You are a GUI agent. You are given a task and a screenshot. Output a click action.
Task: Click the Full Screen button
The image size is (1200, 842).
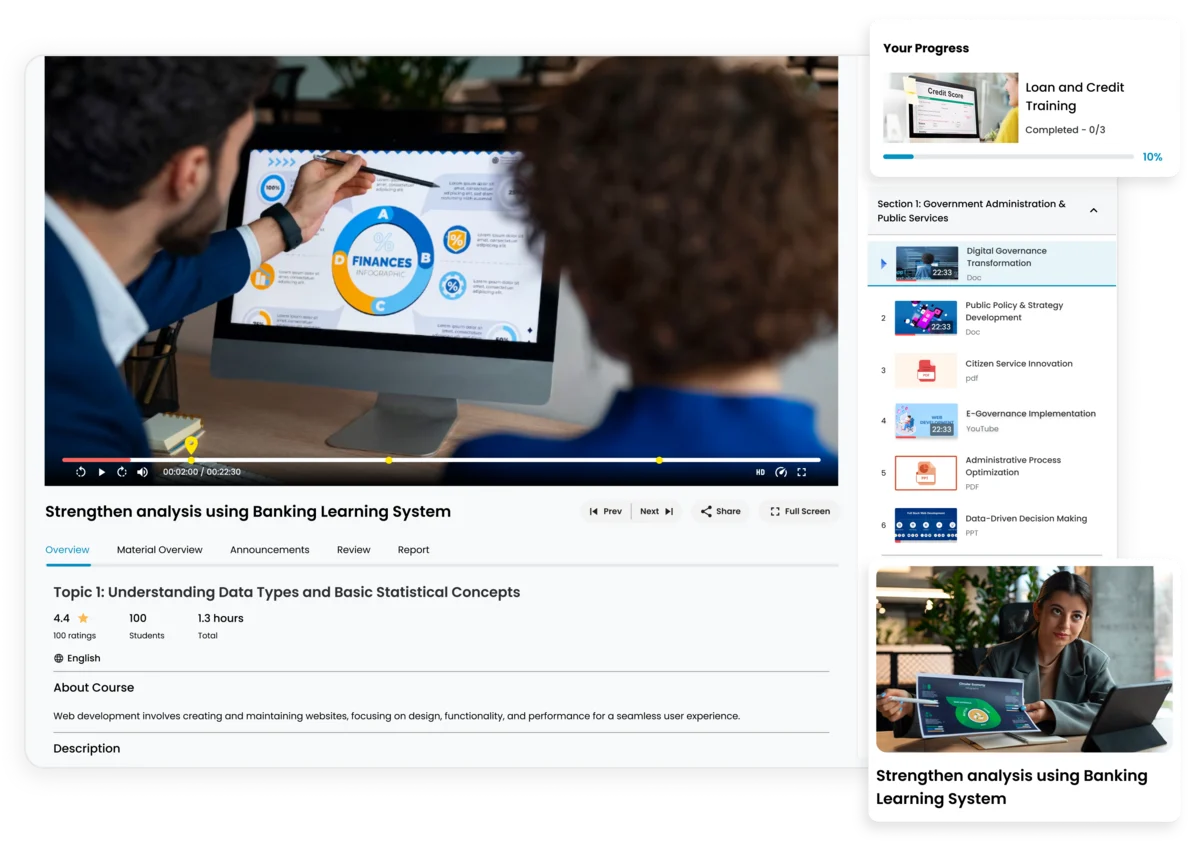click(798, 511)
